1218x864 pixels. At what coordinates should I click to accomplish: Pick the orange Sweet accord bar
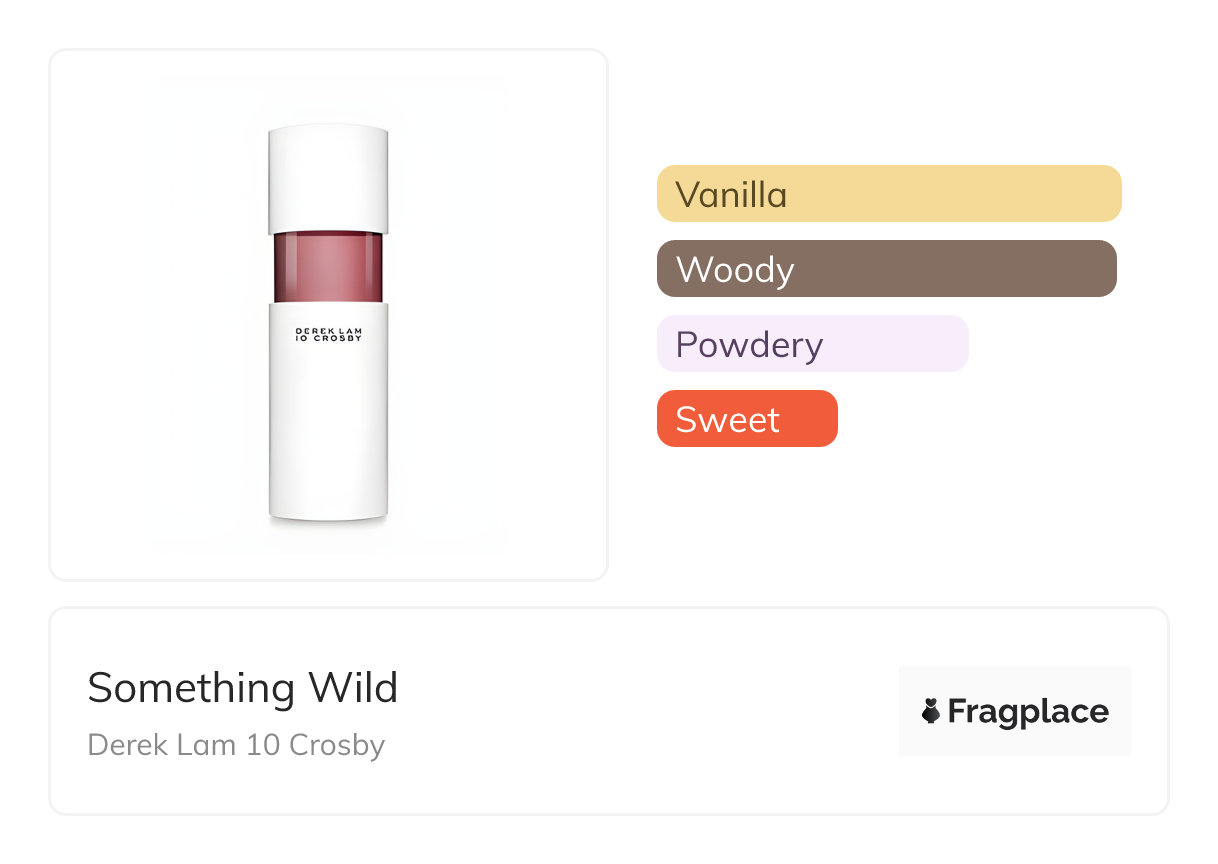[747, 418]
